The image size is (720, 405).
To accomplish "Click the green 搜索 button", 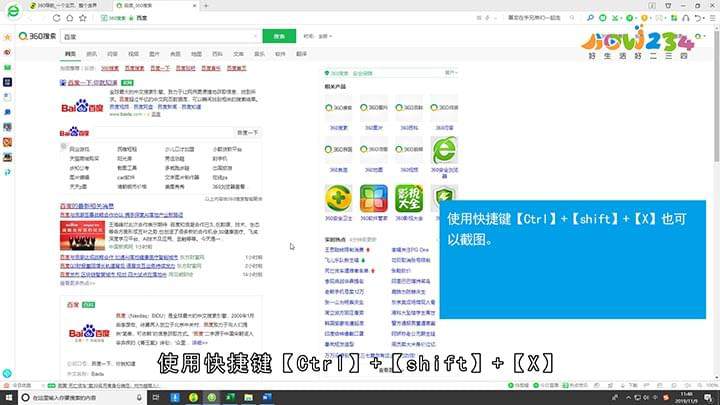I will coord(279,36).
